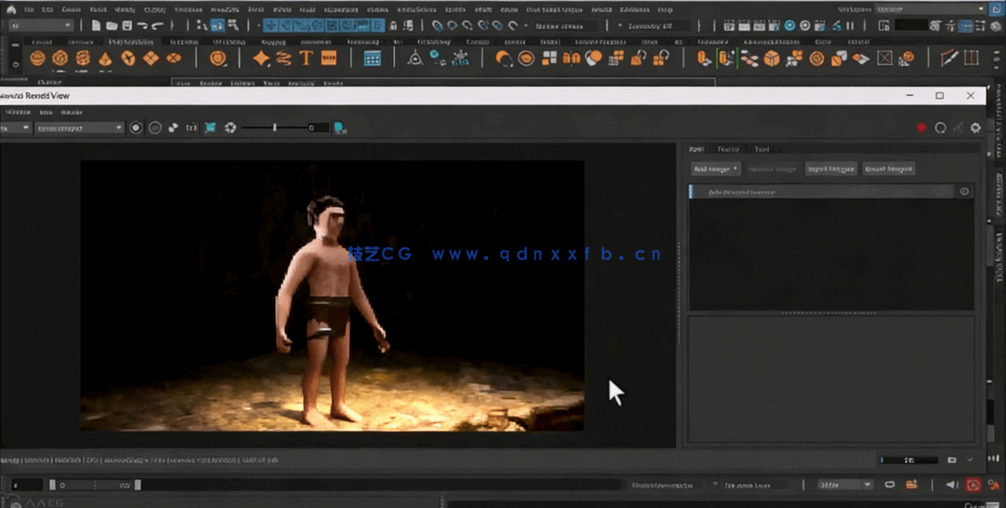The height and width of the screenshot is (508, 1006).
Task: Expand the camera selection dropdown in Render View
Action: 119,128
